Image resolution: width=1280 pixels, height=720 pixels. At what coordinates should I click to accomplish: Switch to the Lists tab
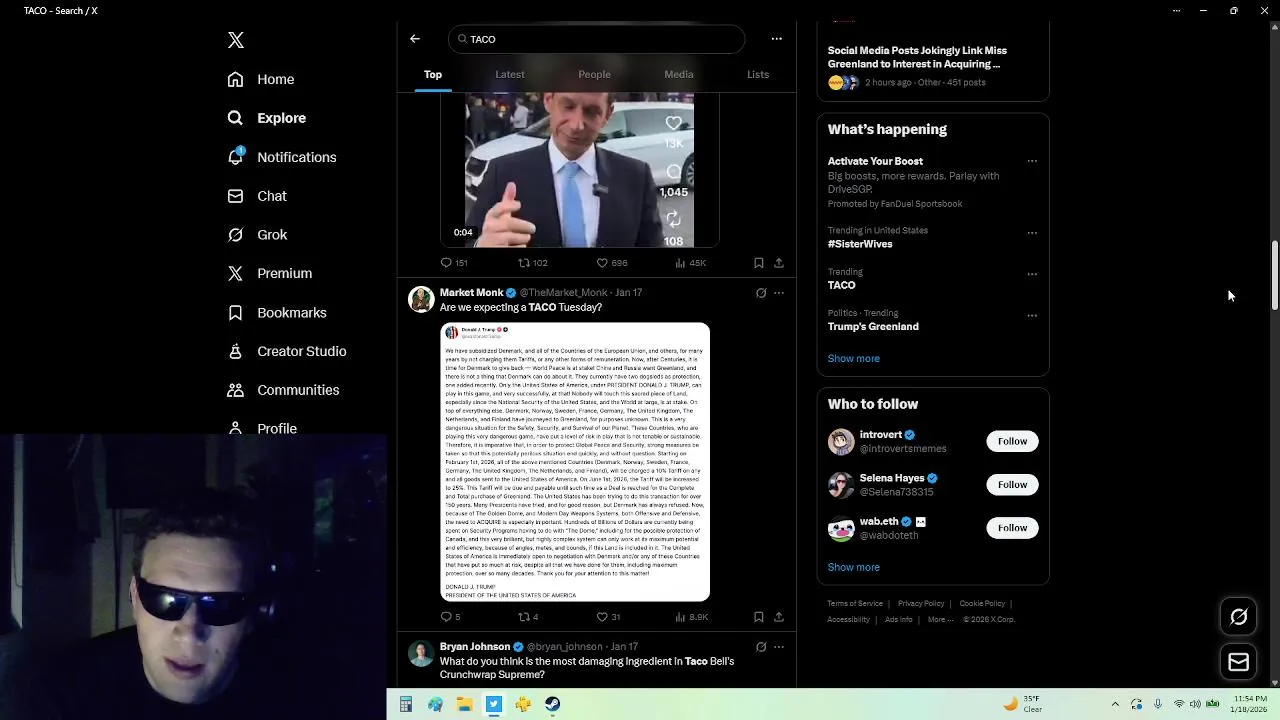tap(758, 74)
